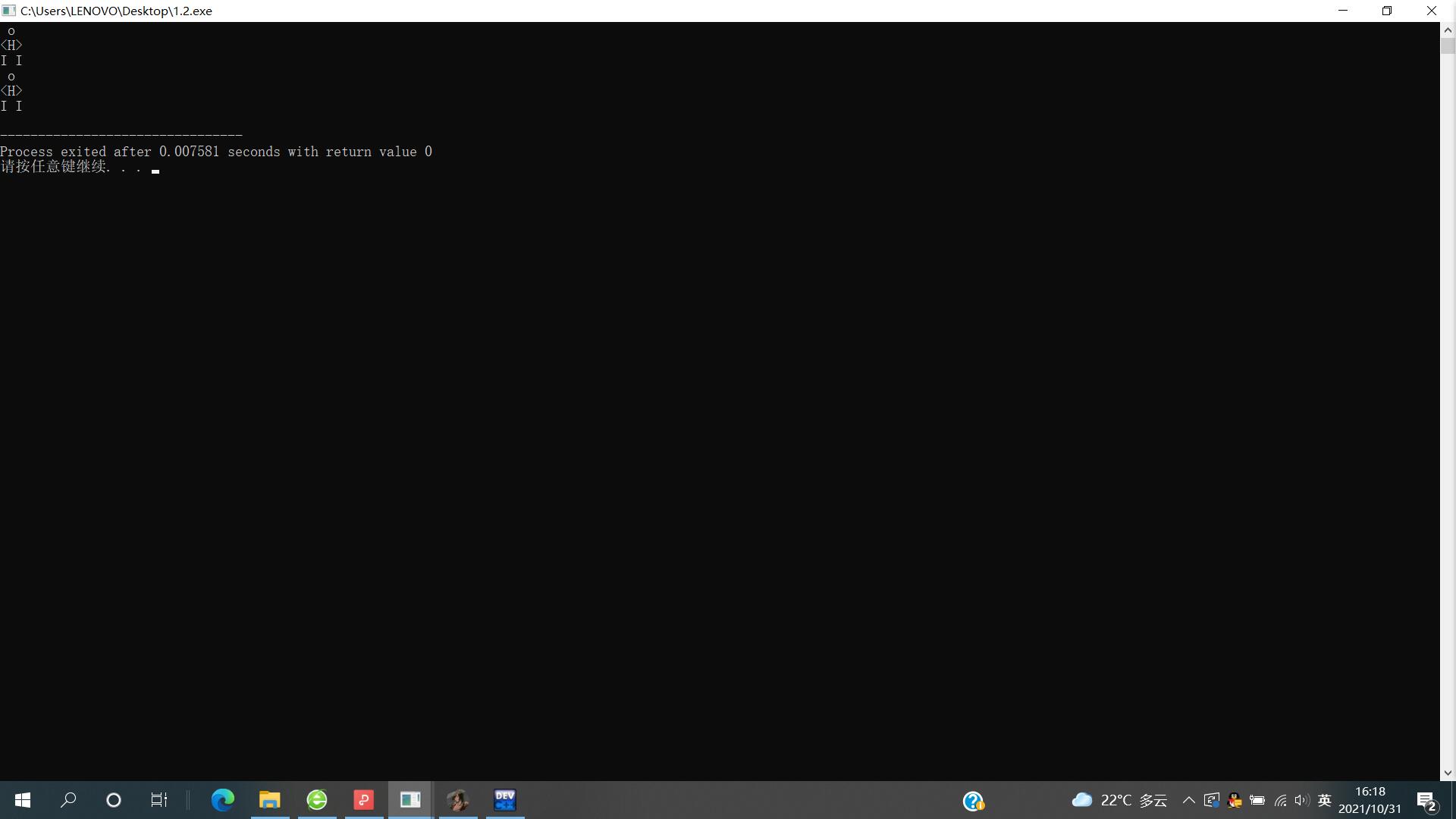Switch to the running console taskbar item
The image size is (1456, 819).
tap(410, 800)
